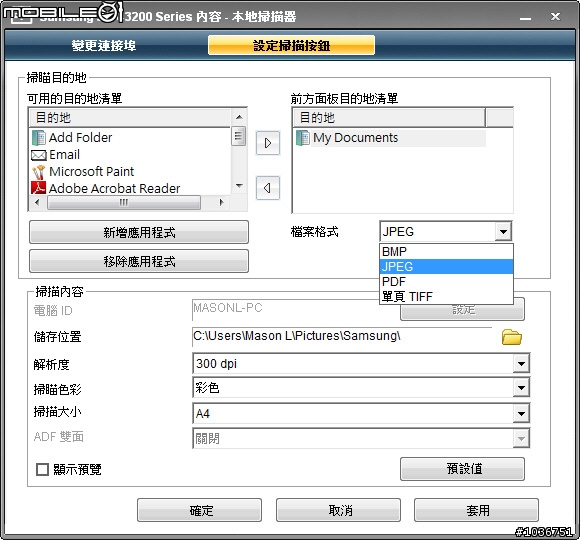Click the Adobe Acrobat Reader icon

[x=38, y=188]
